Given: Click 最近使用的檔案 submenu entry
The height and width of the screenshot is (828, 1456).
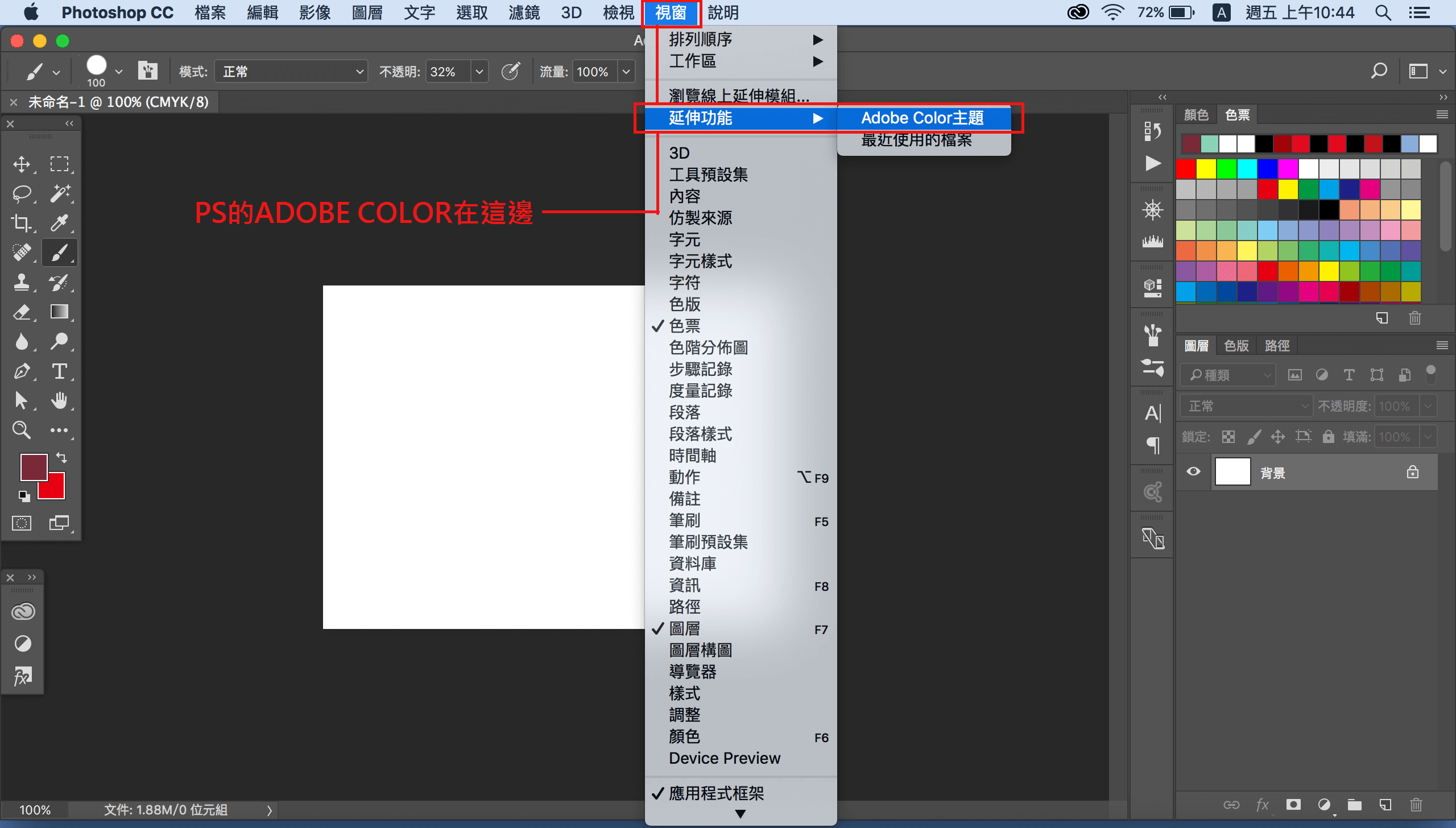Looking at the screenshot, I should pyautogui.click(x=916, y=140).
